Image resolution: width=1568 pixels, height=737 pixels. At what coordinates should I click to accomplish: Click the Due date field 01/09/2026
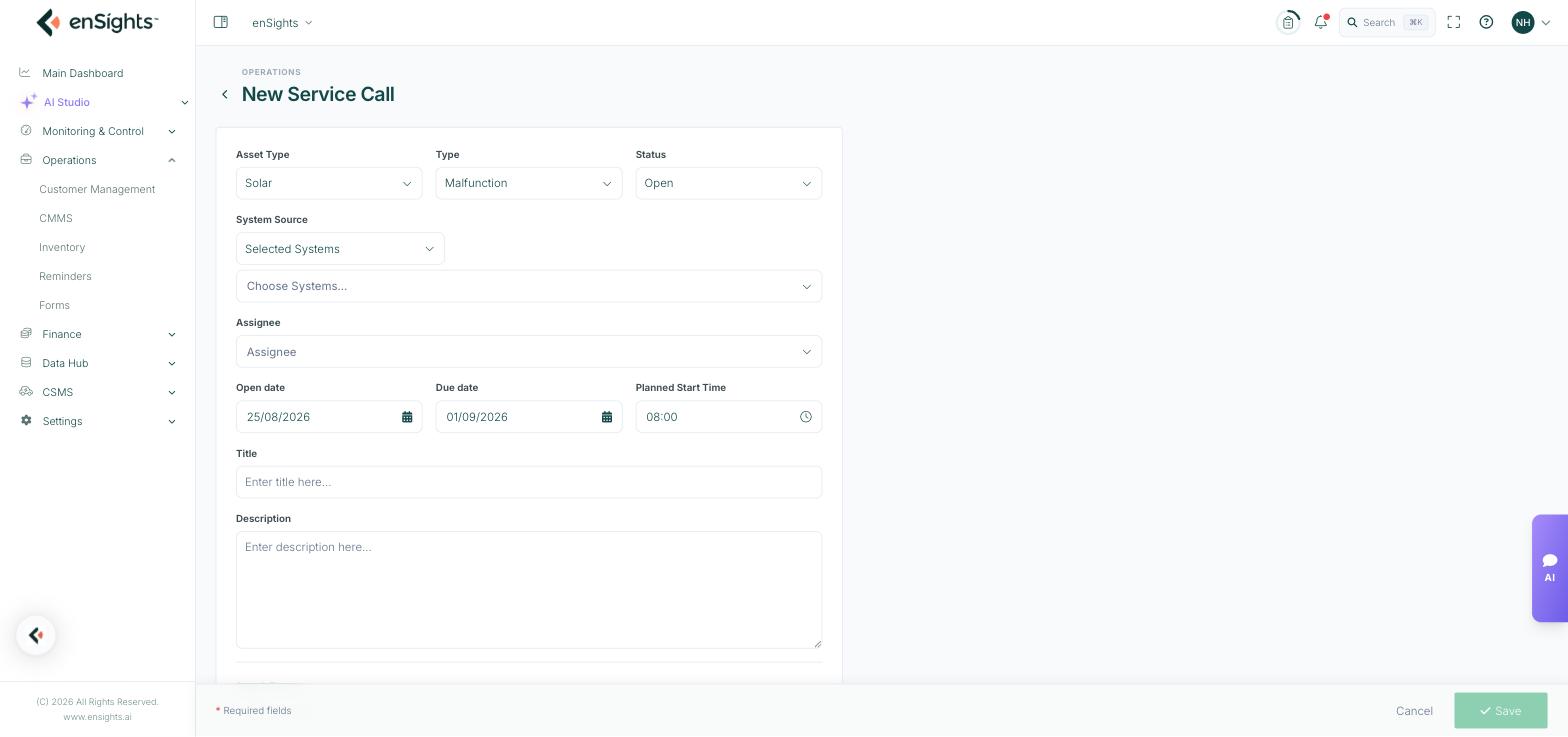529,417
